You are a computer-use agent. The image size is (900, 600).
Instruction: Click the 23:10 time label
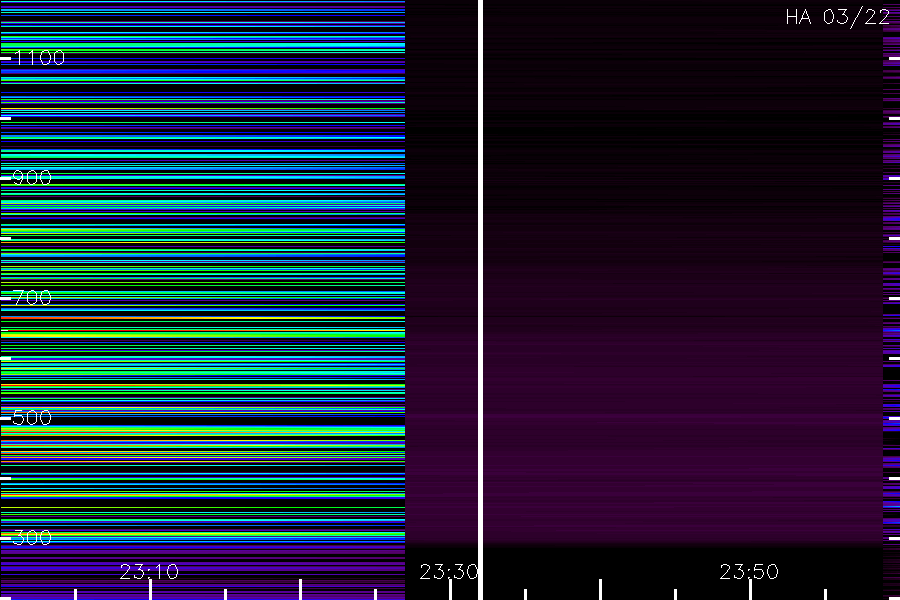point(149,572)
